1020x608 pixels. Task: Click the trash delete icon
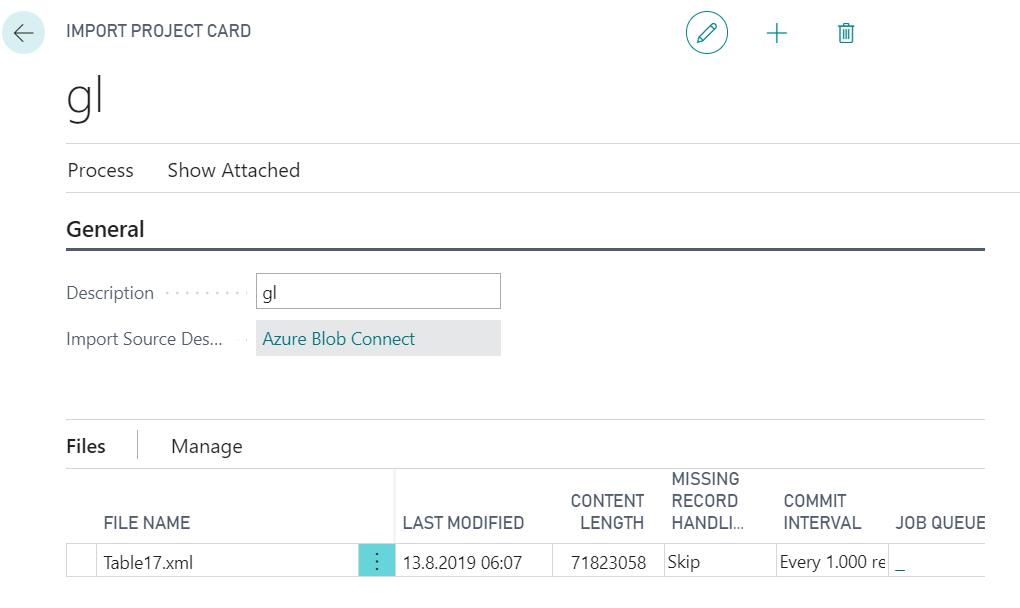pyautogui.click(x=846, y=33)
